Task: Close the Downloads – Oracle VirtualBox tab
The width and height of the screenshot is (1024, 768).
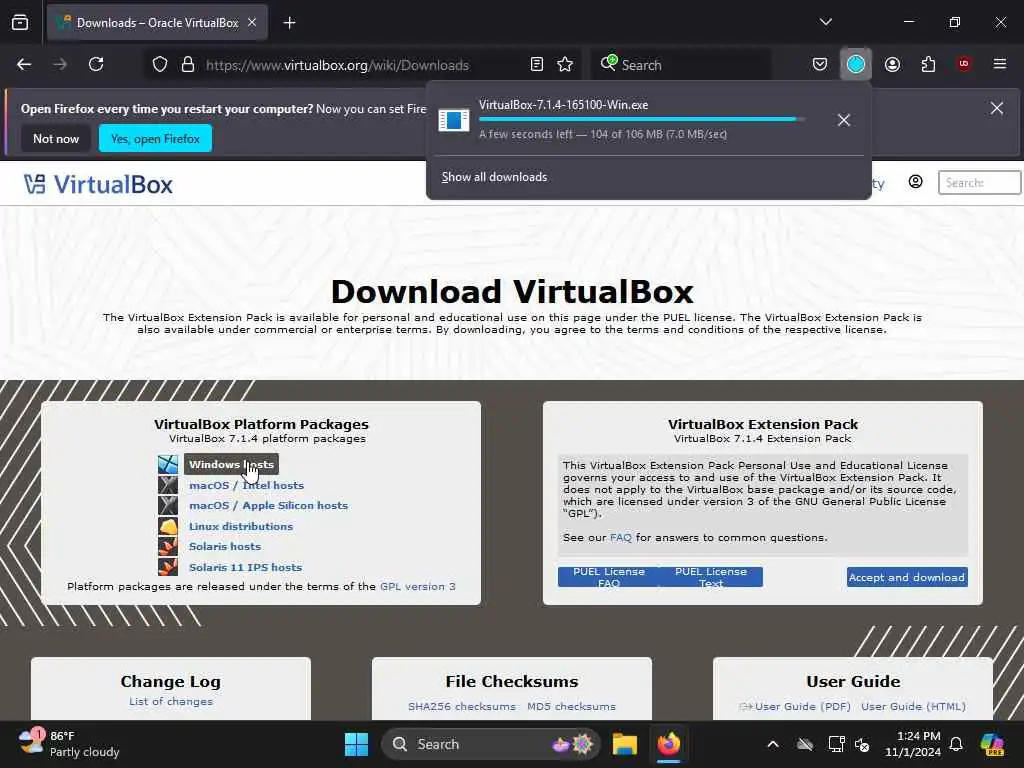Action: pyautogui.click(x=252, y=22)
